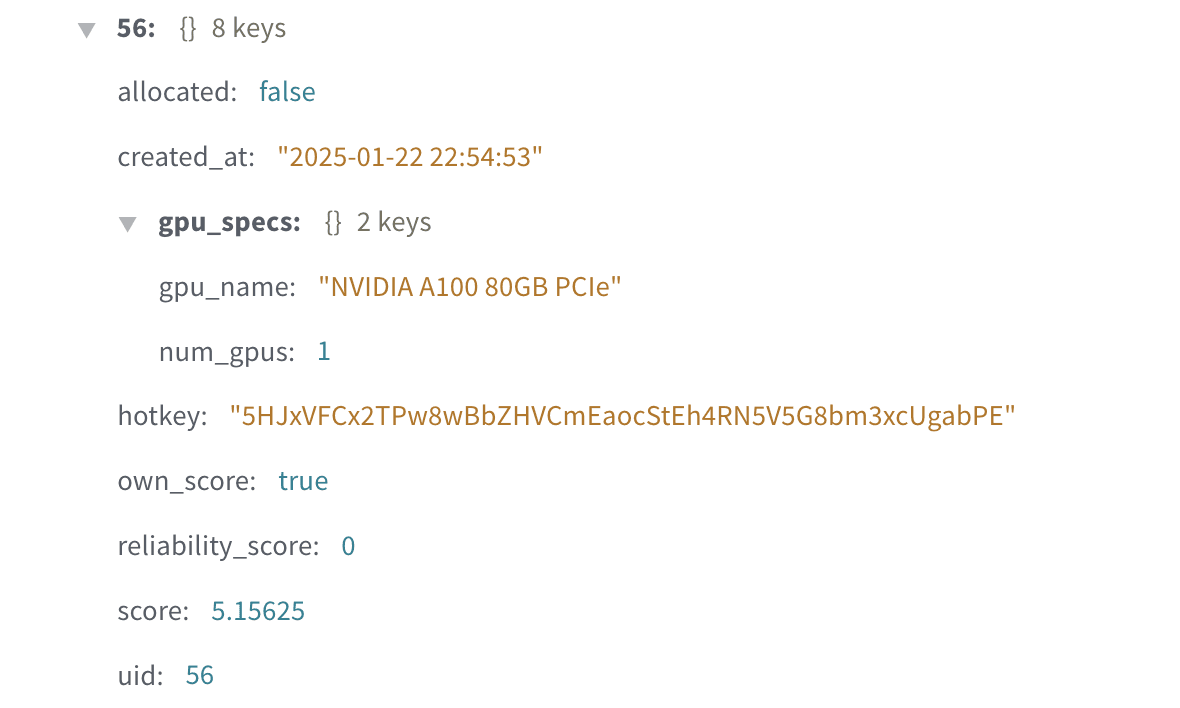Collapse the gpu_specs disclosure triangle
1180x708 pixels.
click(x=127, y=223)
